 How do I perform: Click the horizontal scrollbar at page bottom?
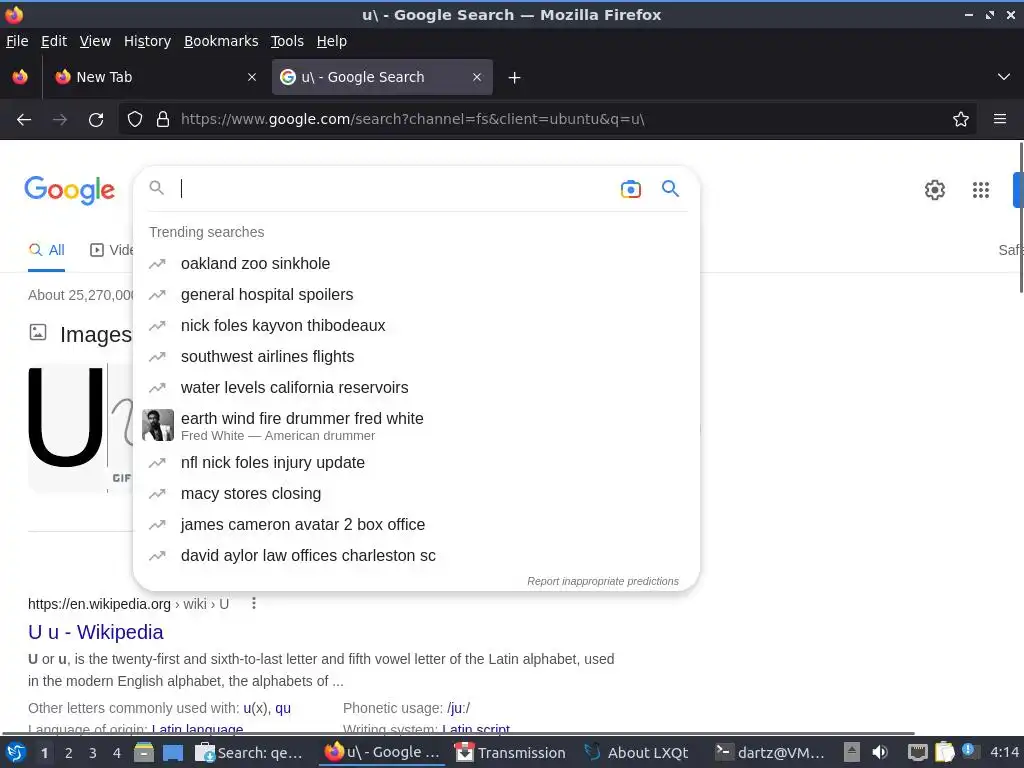click(457, 733)
